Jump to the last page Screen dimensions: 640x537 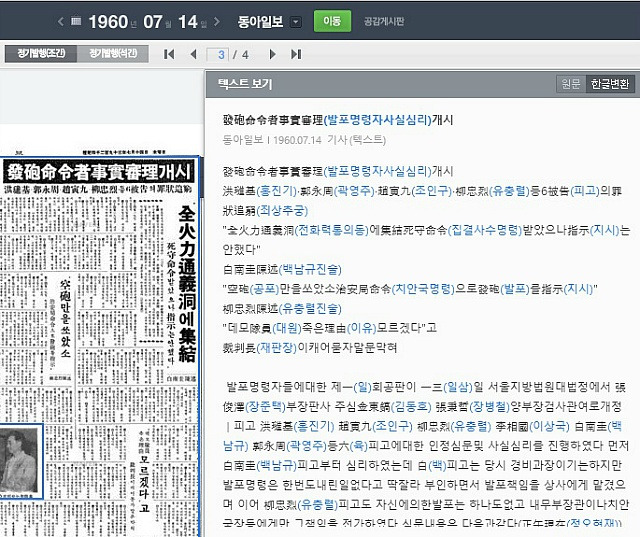[296, 54]
